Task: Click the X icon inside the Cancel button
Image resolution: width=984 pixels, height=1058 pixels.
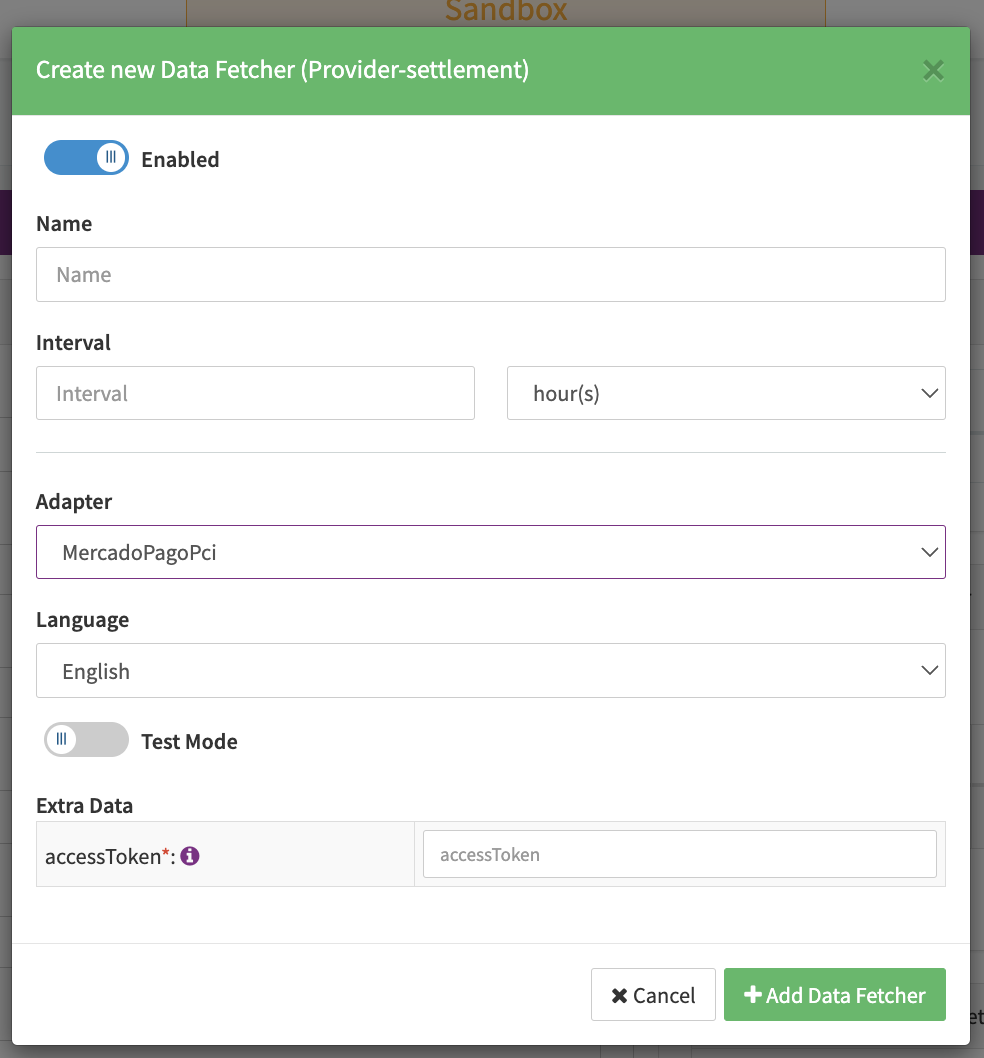Action: pos(619,995)
